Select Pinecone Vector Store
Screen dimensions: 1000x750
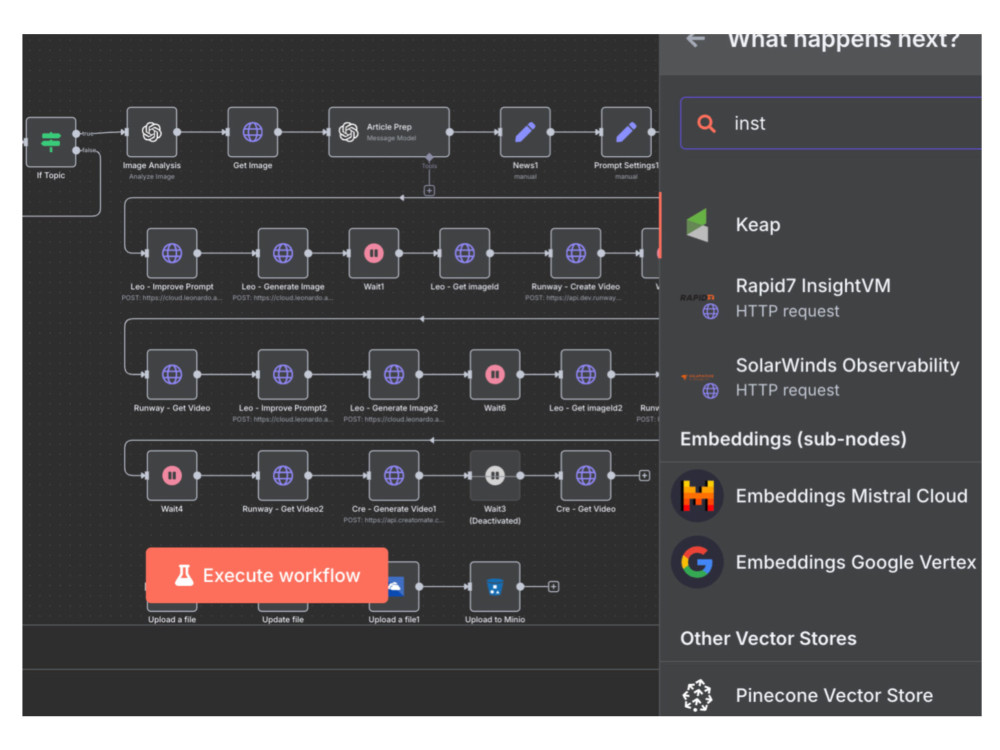click(x=820, y=695)
